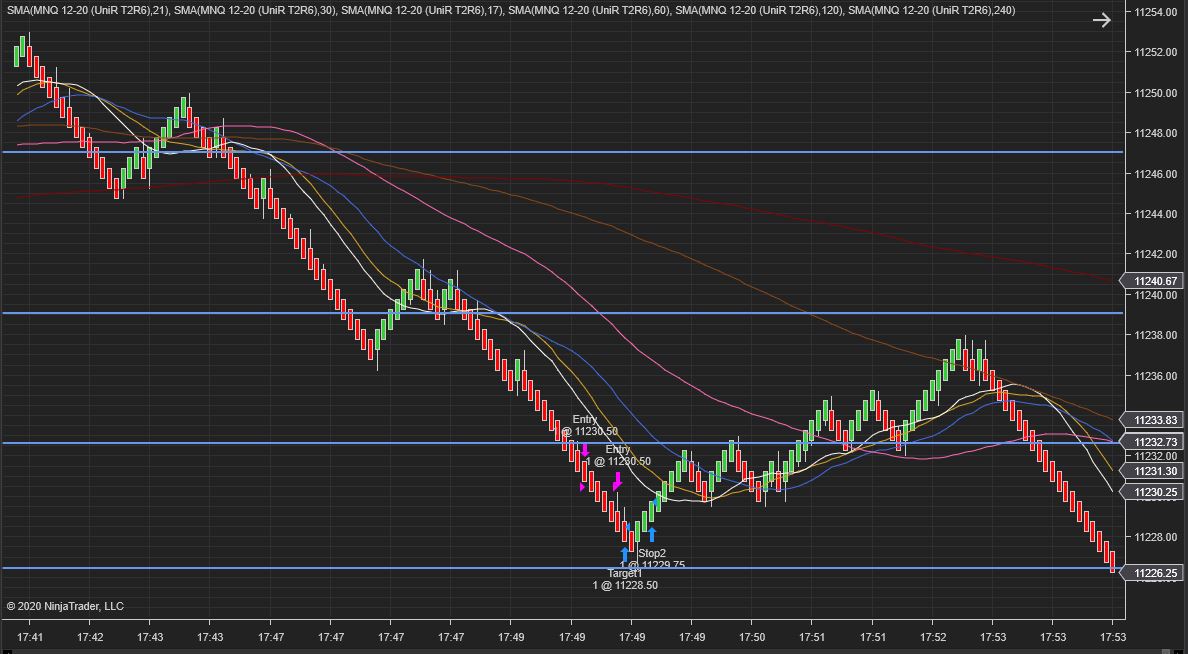1188x654 pixels.
Task: Click the 11244.00 price axis label
Action: 1155,214
